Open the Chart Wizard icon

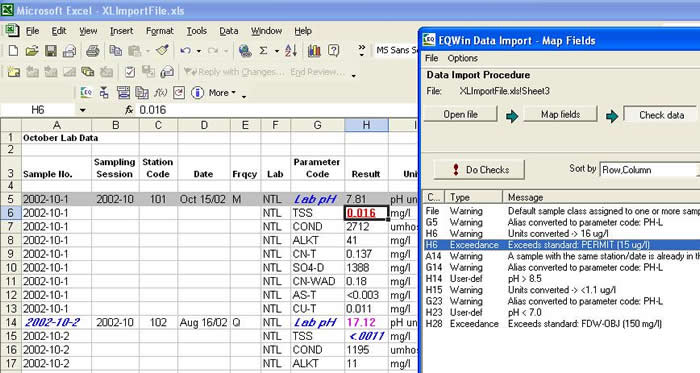tap(314, 51)
